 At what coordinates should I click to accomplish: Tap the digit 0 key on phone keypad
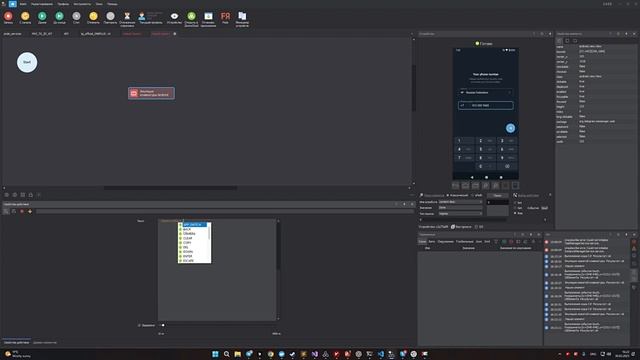point(486,166)
